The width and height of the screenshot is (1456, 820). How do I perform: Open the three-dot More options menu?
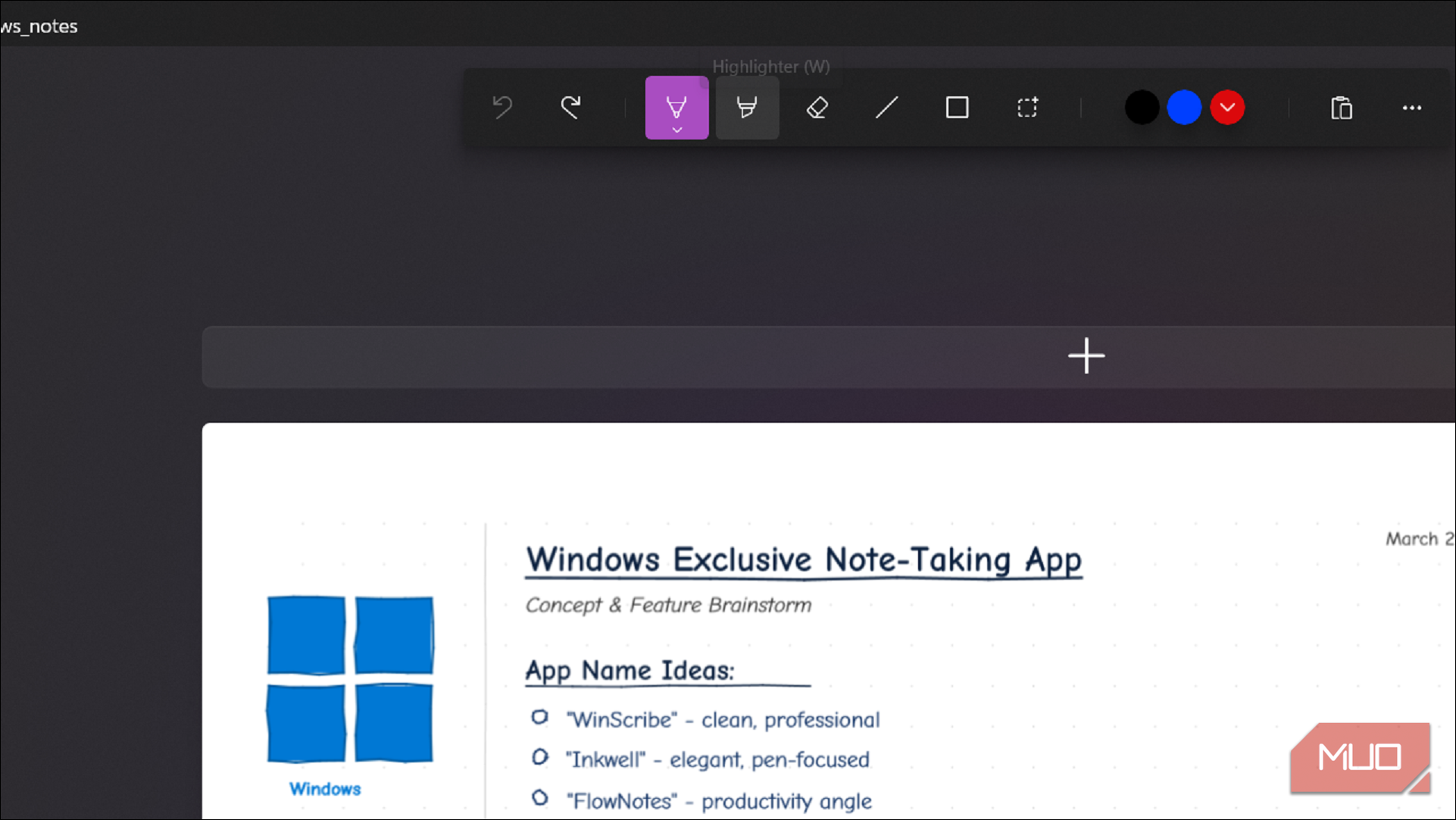1412,108
